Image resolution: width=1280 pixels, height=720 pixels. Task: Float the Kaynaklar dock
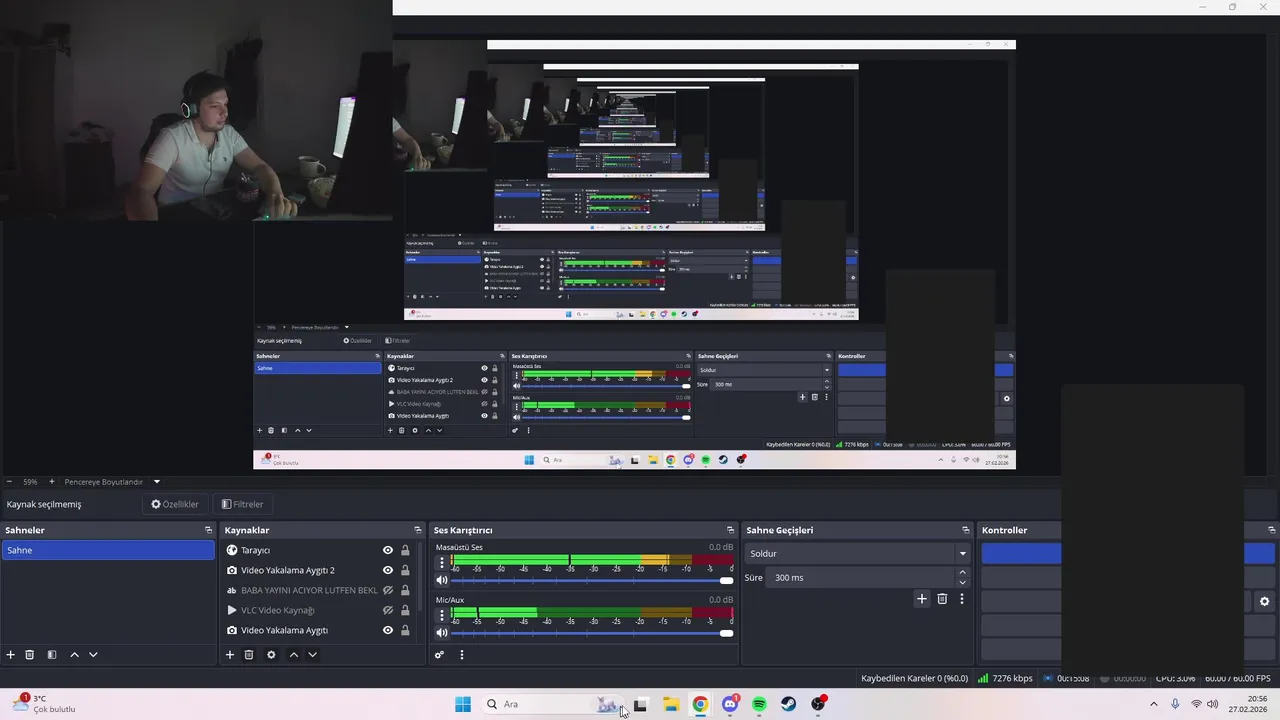[x=418, y=530]
